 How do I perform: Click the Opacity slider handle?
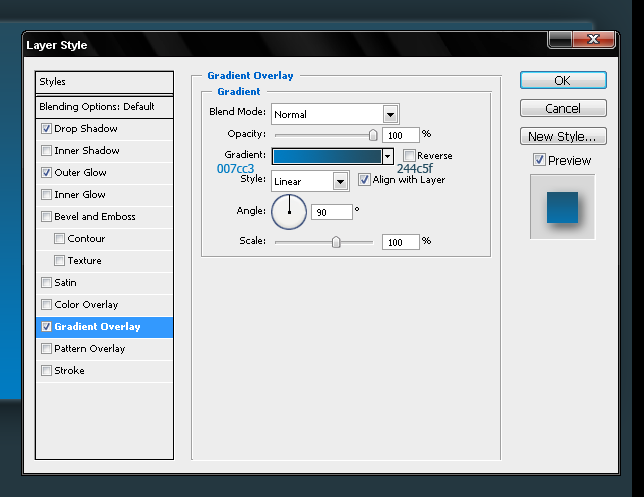(x=373, y=134)
